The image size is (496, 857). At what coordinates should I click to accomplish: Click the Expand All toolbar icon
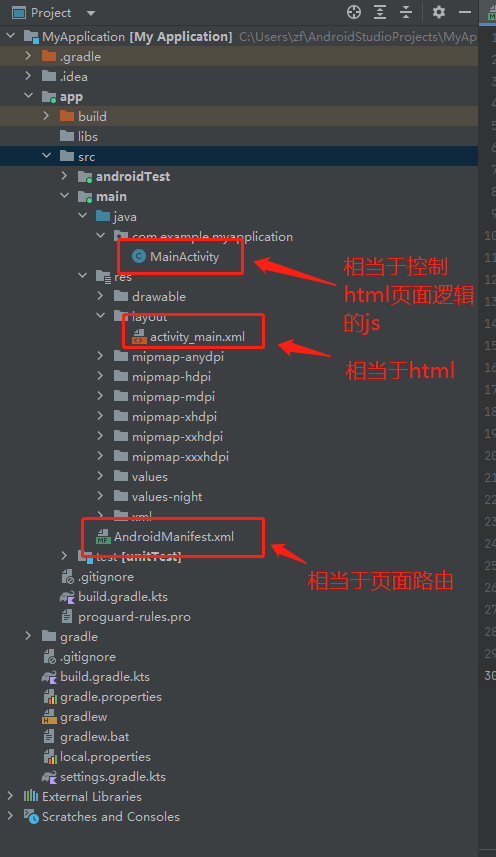[380, 12]
